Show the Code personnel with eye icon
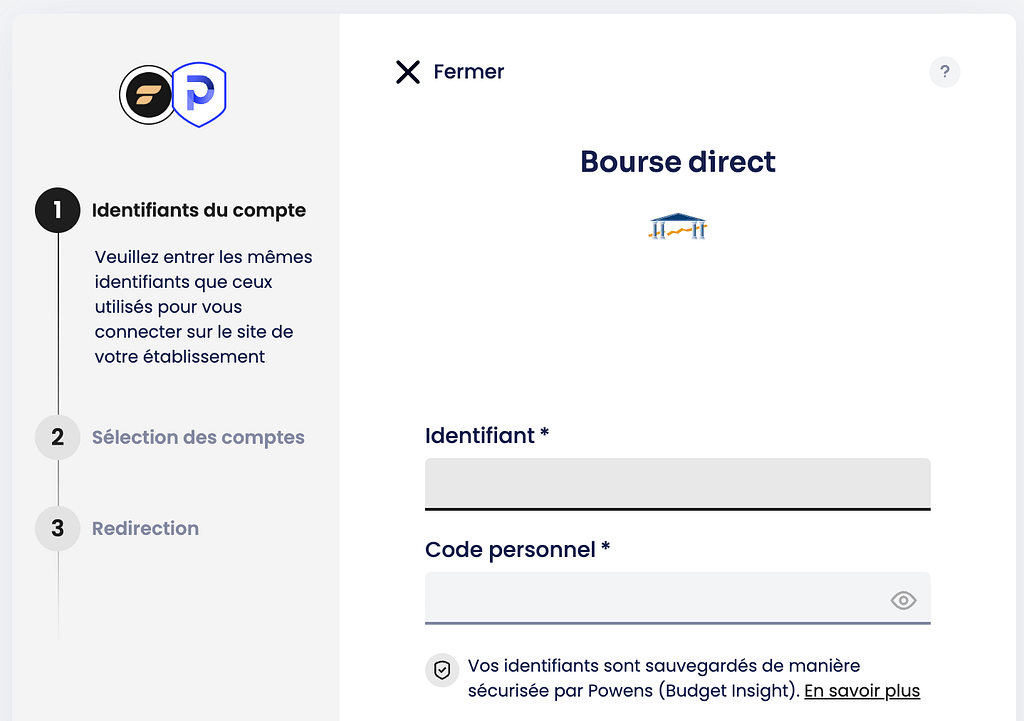Image resolution: width=1024 pixels, height=721 pixels. click(903, 600)
